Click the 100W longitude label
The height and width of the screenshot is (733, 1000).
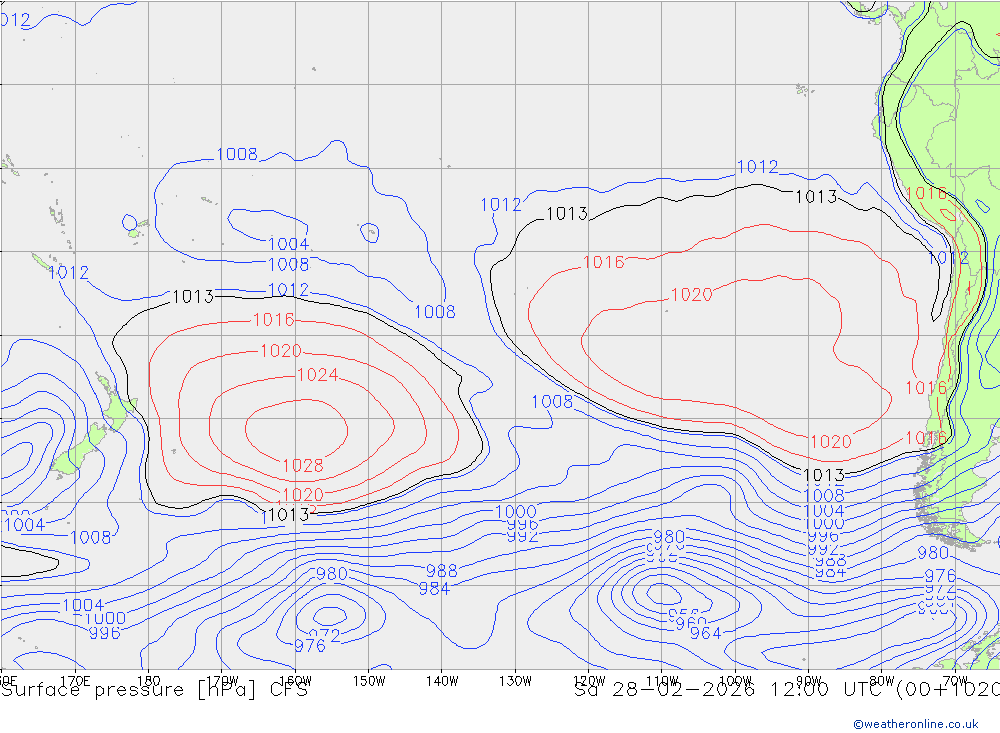click(735, 681)
